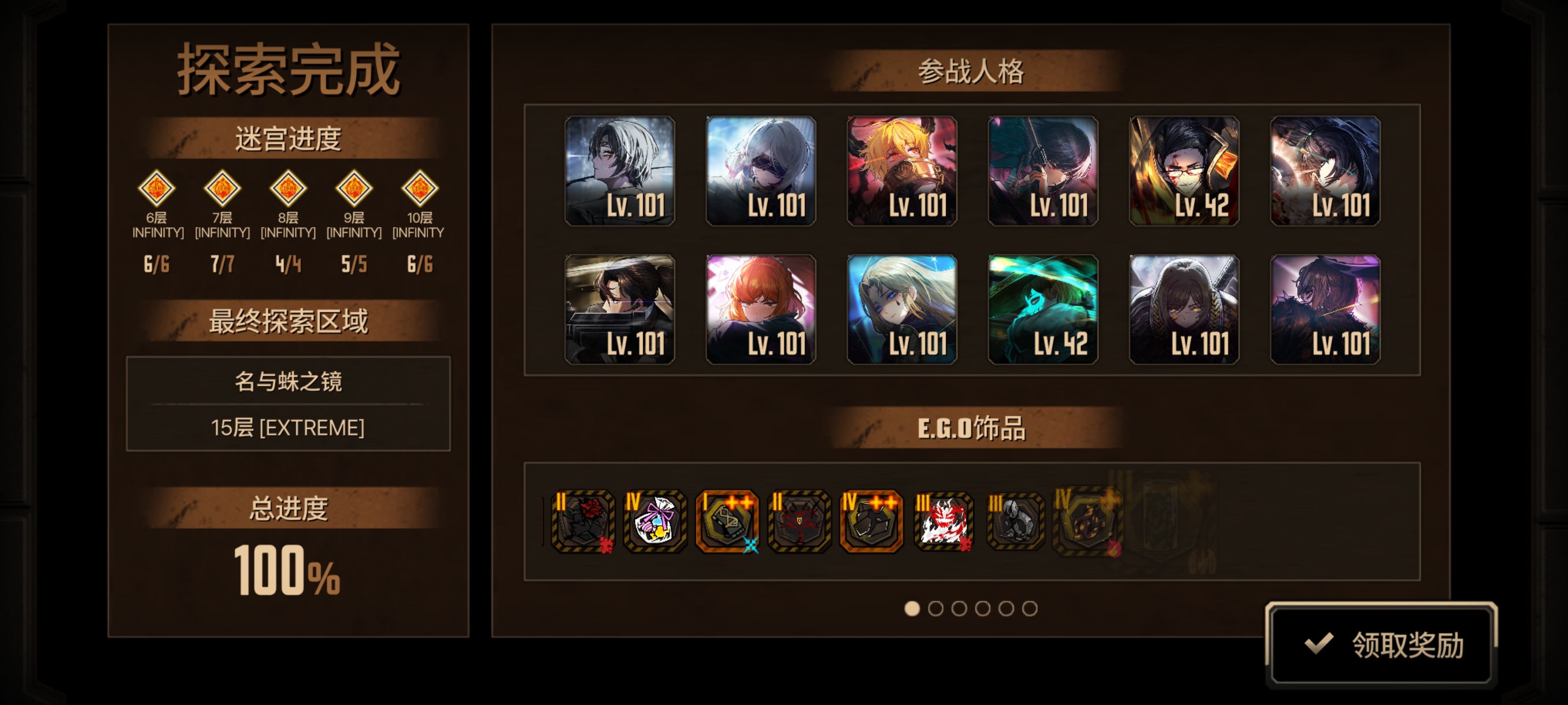1568x705 pixels.
Task: Switch to third gift page dot
Action: coord(959,608)
